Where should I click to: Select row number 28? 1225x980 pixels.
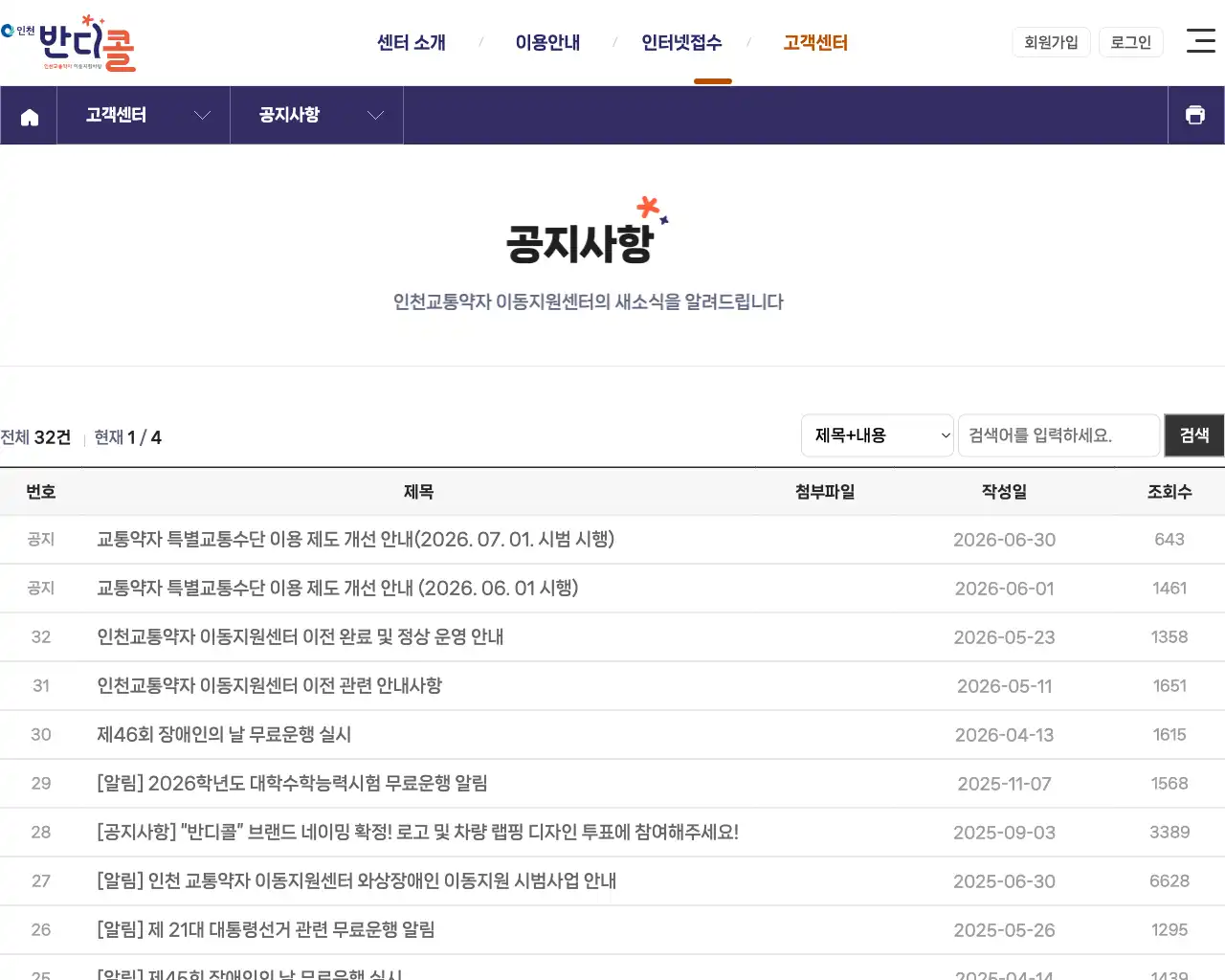coord(41,833)
